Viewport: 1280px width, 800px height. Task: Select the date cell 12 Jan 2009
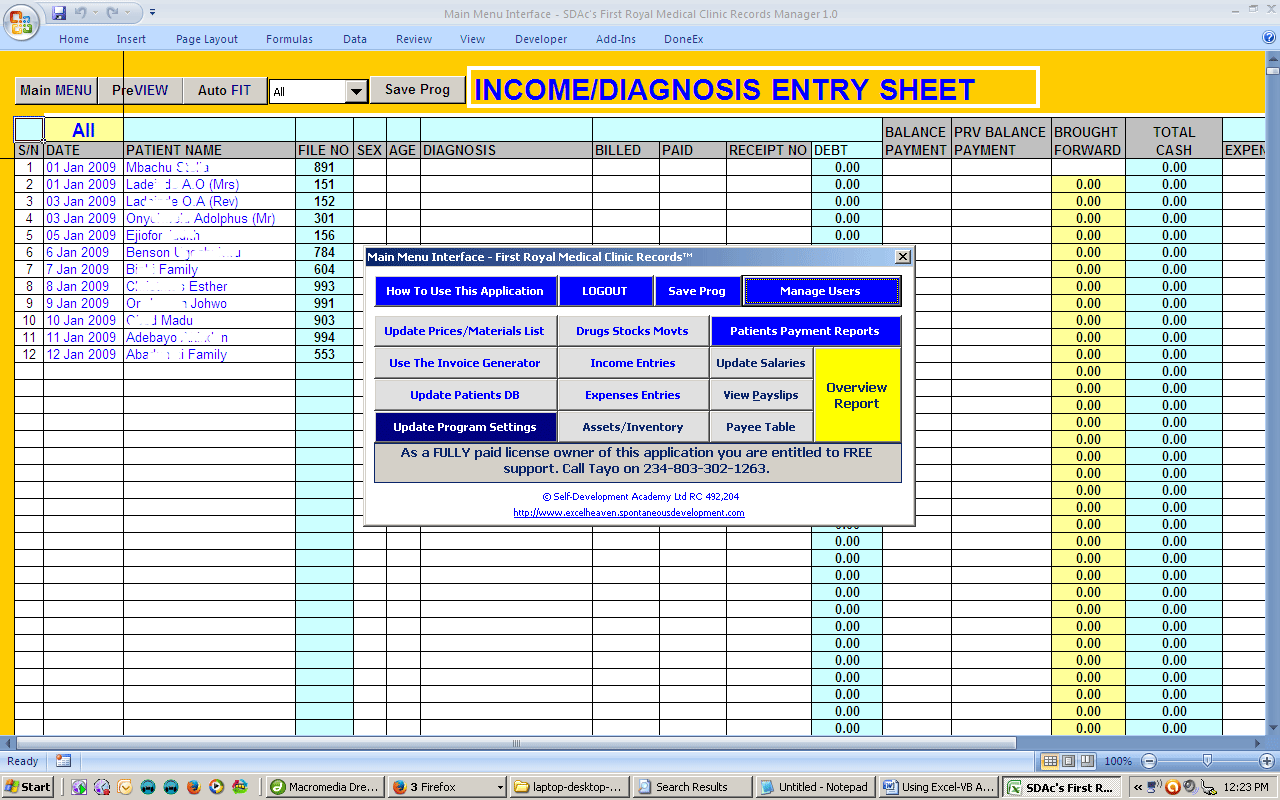[x=83, y=354]
